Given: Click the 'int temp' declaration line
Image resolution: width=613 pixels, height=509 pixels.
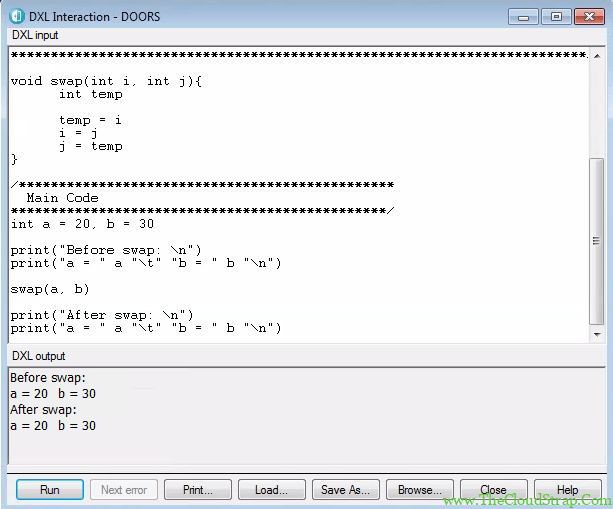Looking at the screenshot, I should tap(91, 94).
